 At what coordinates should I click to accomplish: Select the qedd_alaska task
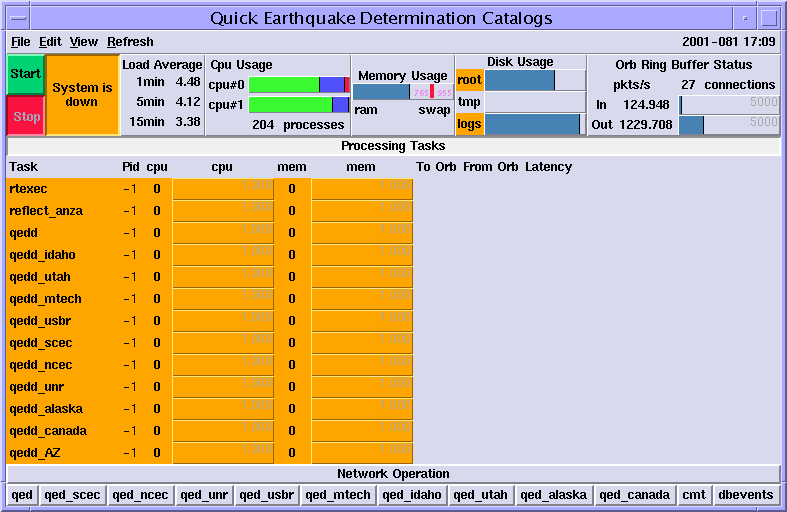point(46,409)
